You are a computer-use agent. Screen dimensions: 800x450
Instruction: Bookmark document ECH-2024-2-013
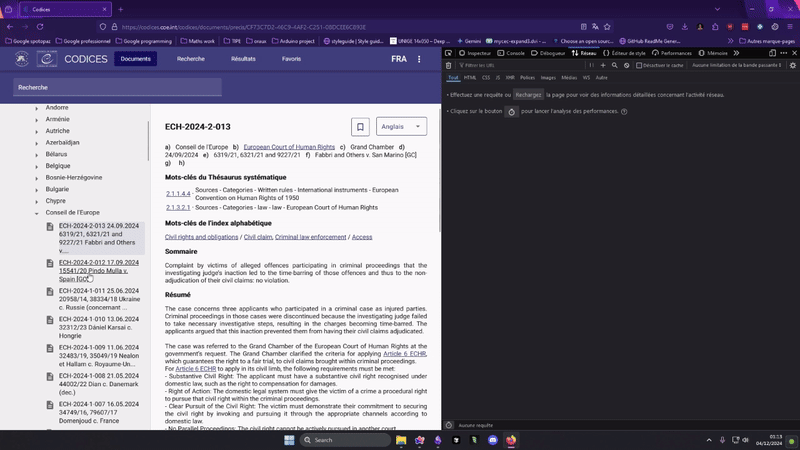(x=360, y=127)
